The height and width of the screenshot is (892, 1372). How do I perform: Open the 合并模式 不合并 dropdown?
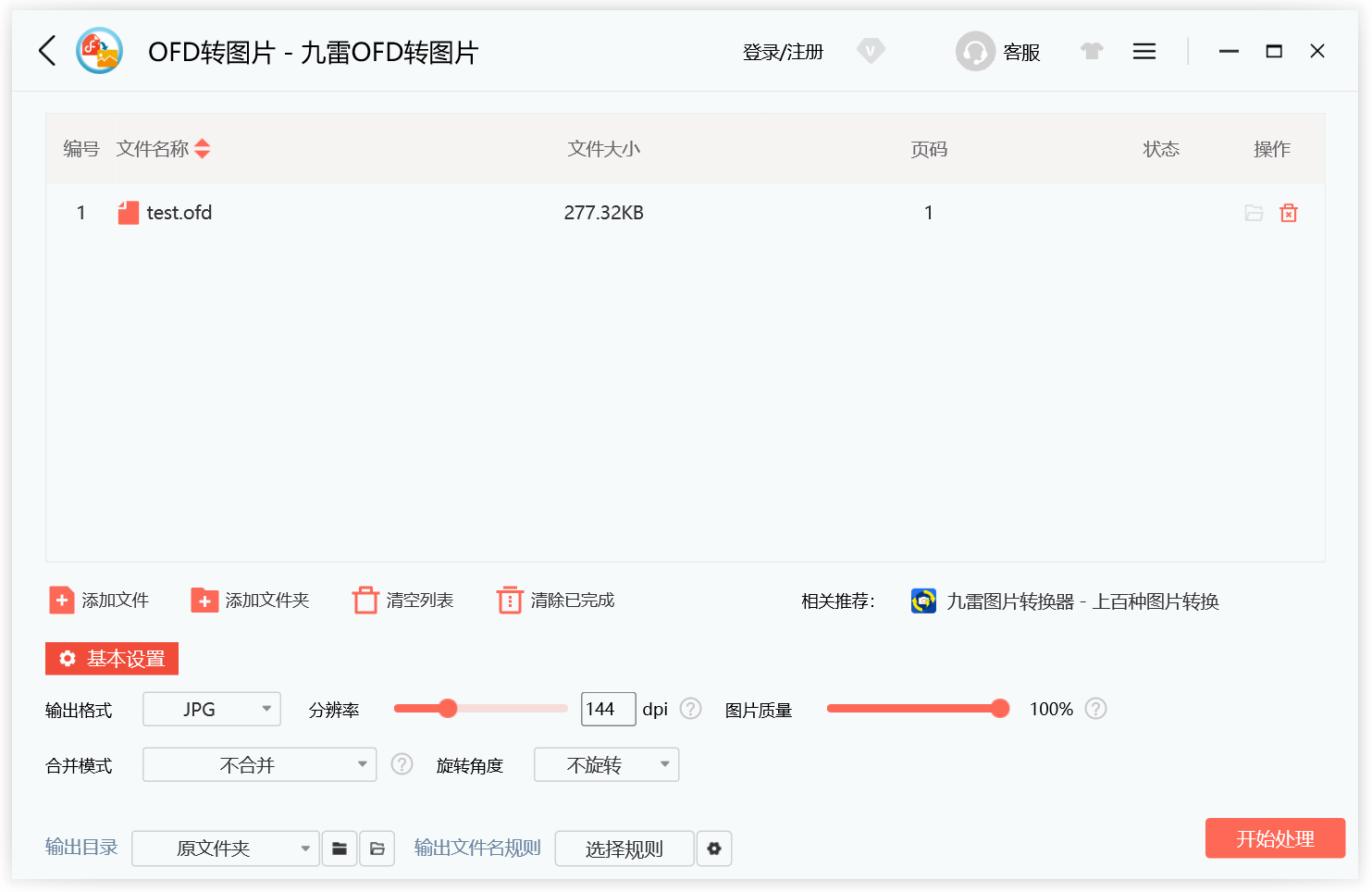tap(260, 765)
